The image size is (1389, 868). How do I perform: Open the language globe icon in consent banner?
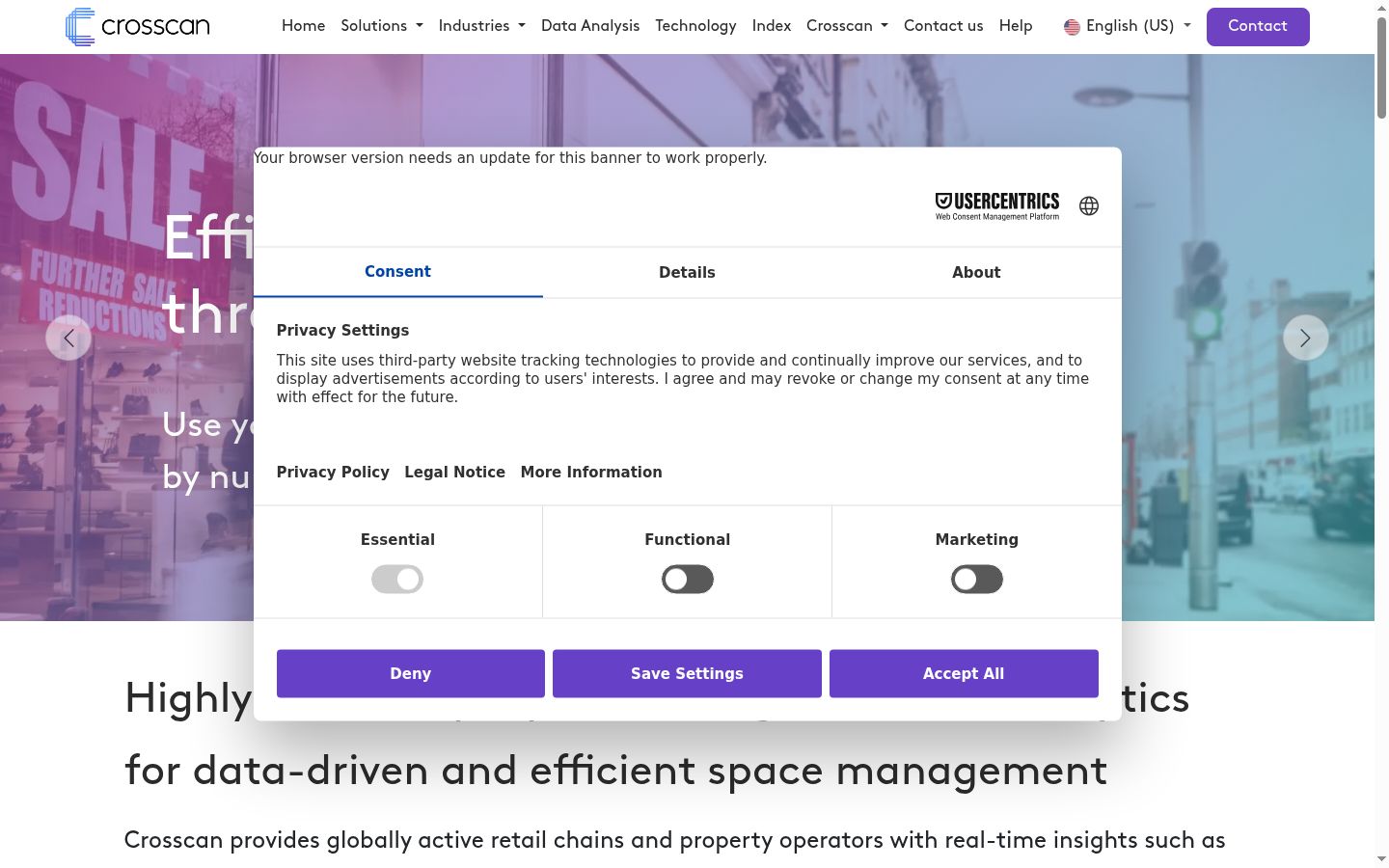pos(1089,206)
